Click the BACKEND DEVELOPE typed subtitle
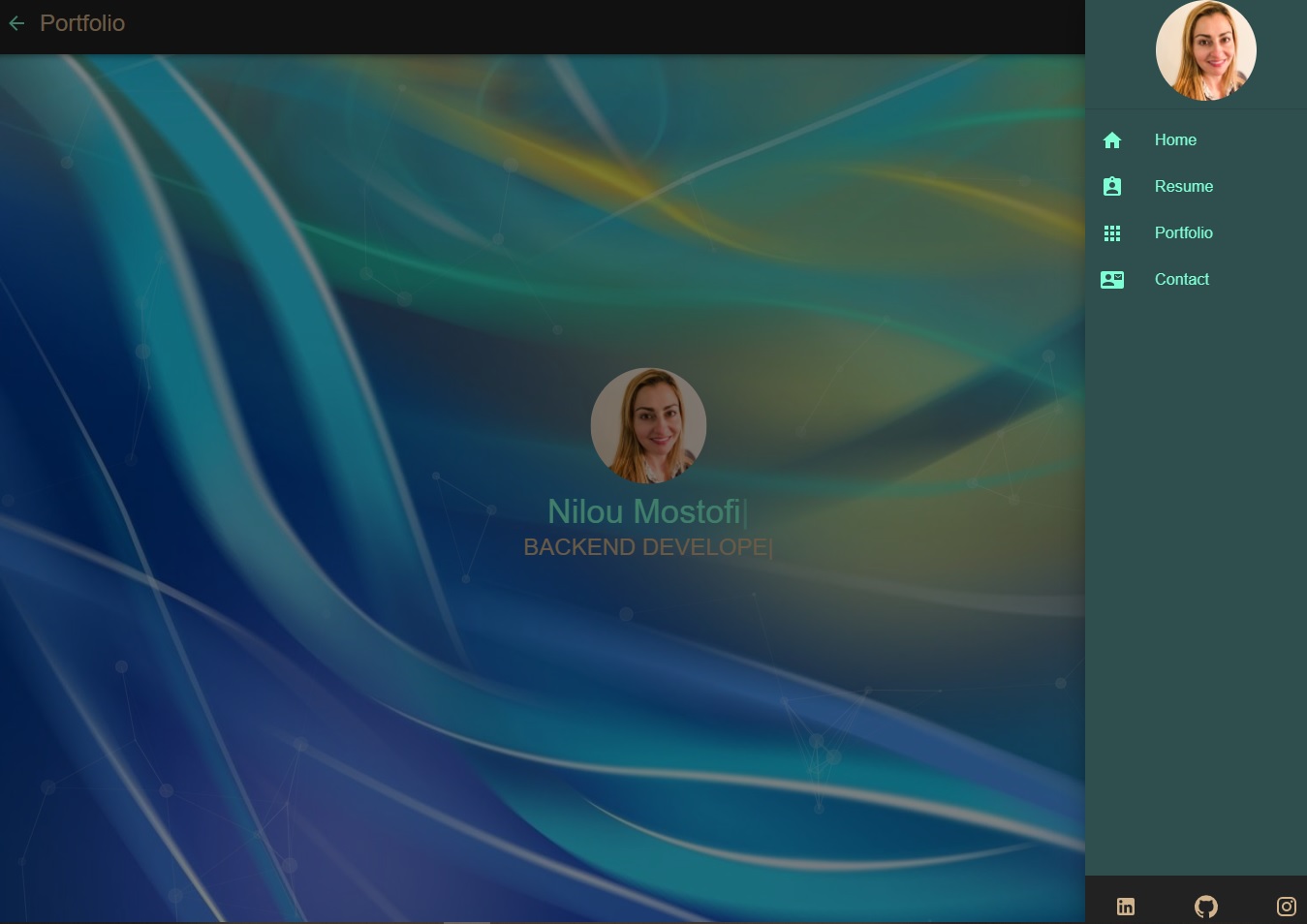 [x=646, y=547]
